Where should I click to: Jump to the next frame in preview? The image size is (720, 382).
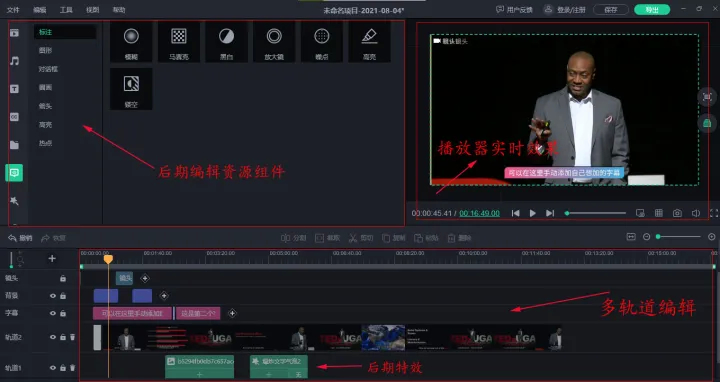(550, 213)
